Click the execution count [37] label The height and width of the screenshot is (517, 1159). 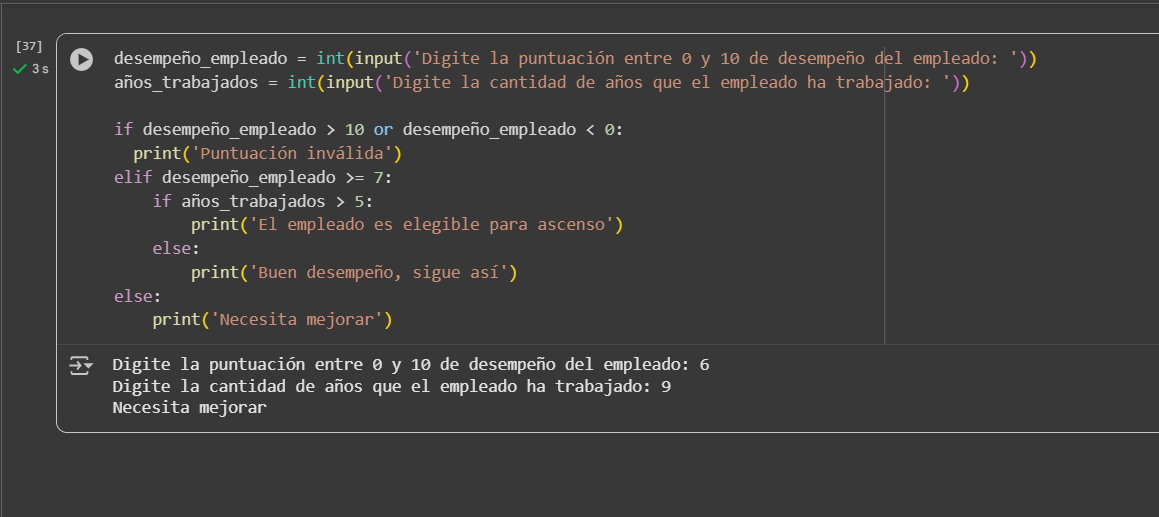(x=29, y=47)
